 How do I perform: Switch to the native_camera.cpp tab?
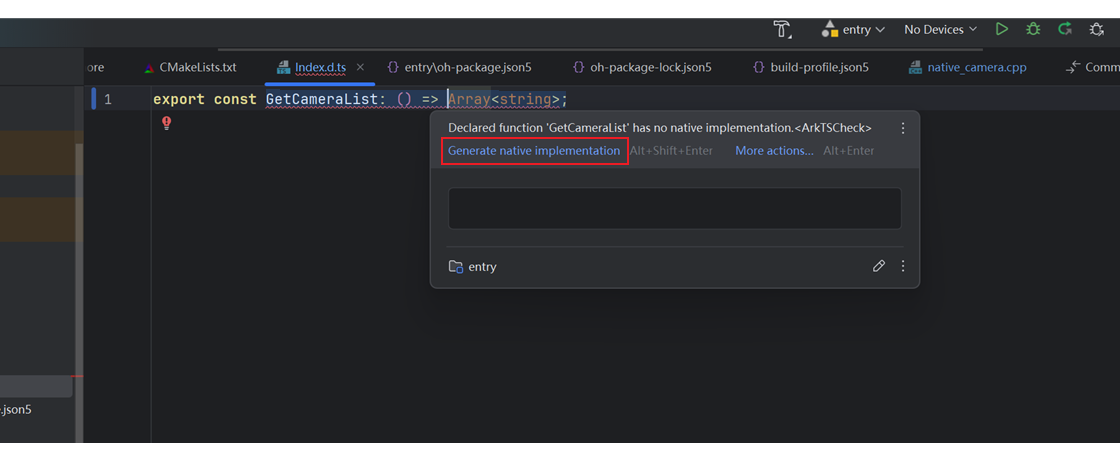975,68
